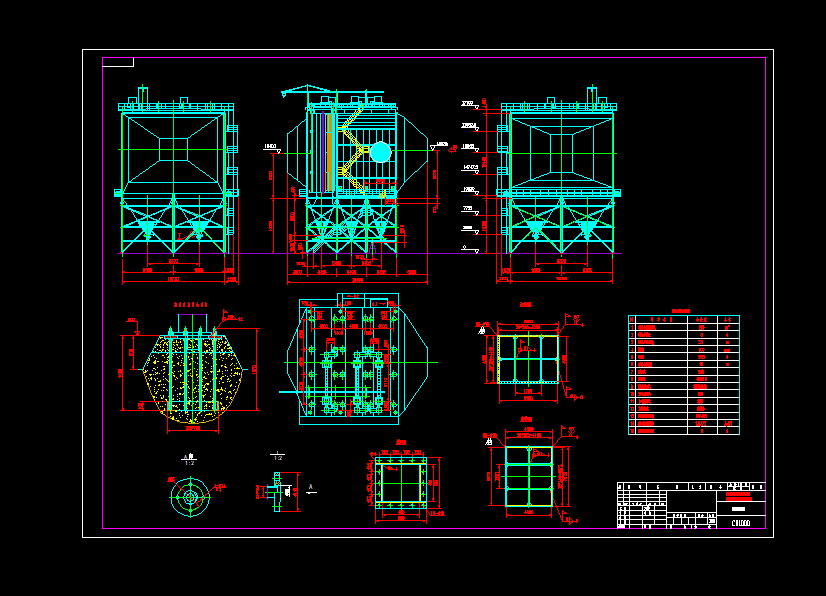Click the magenta ground line under the elevations
826x596 pixels.
pos(369,253)
